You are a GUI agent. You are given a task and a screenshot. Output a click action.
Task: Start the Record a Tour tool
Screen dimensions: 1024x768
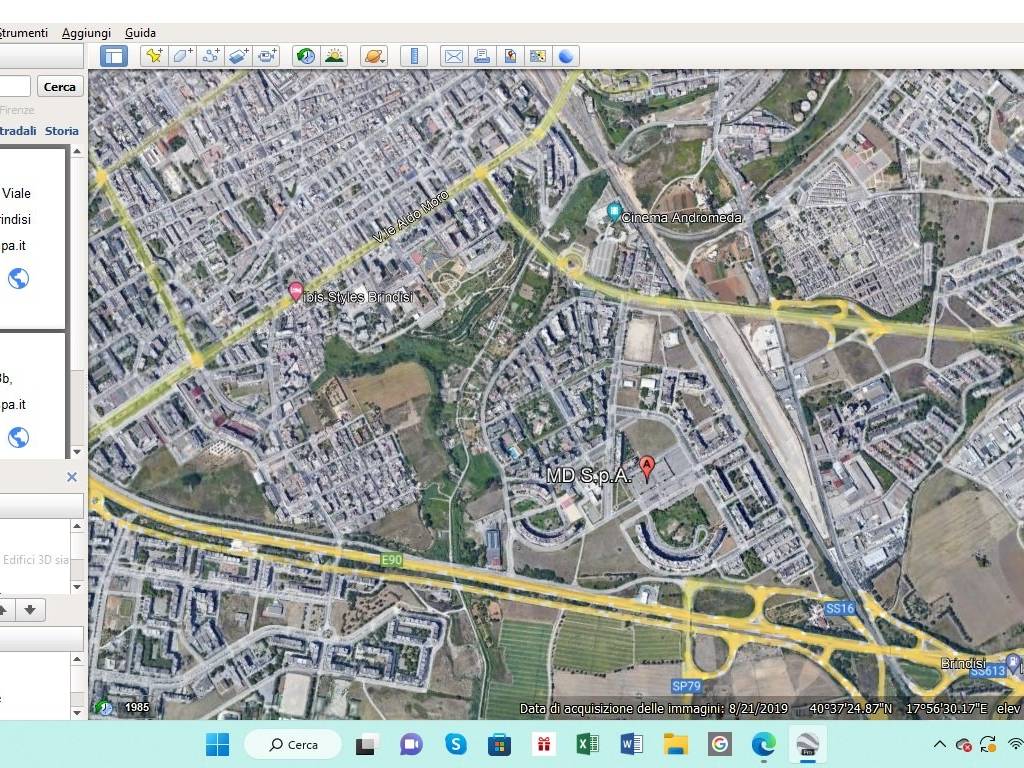click(x=266, y=56)
